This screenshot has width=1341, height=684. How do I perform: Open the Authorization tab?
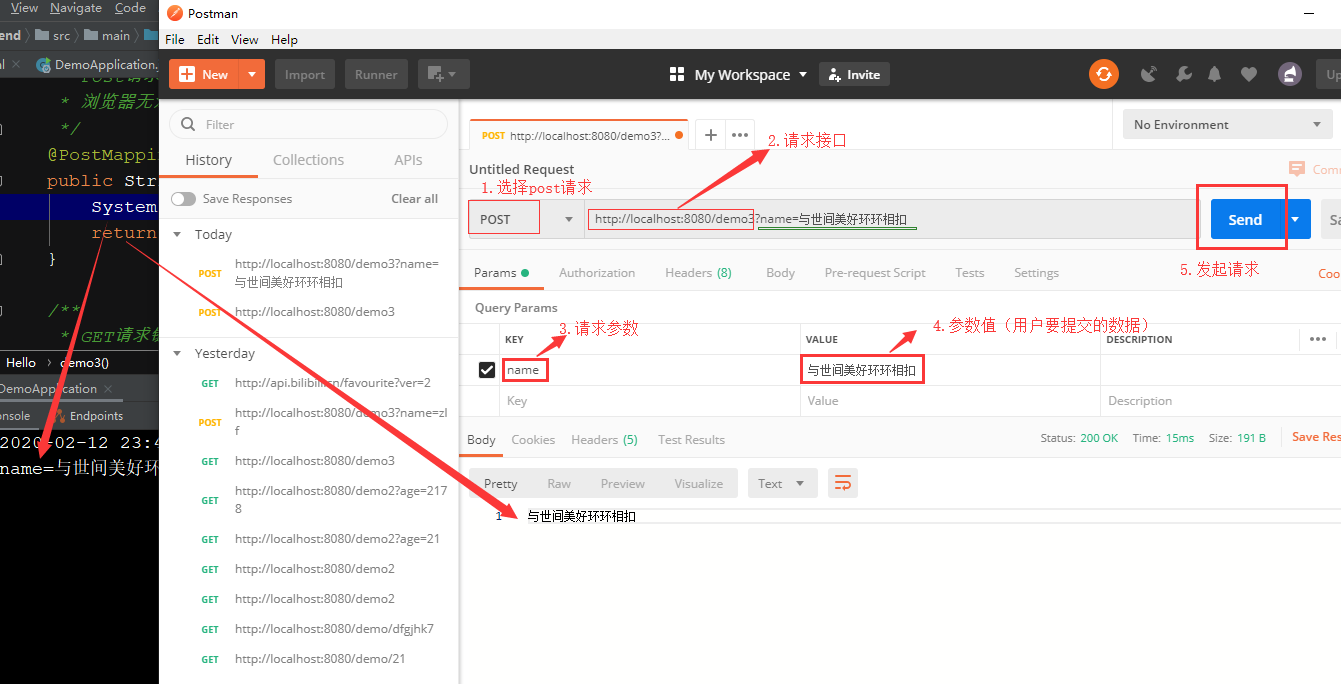pyautogui.click(x=597, y=273)
